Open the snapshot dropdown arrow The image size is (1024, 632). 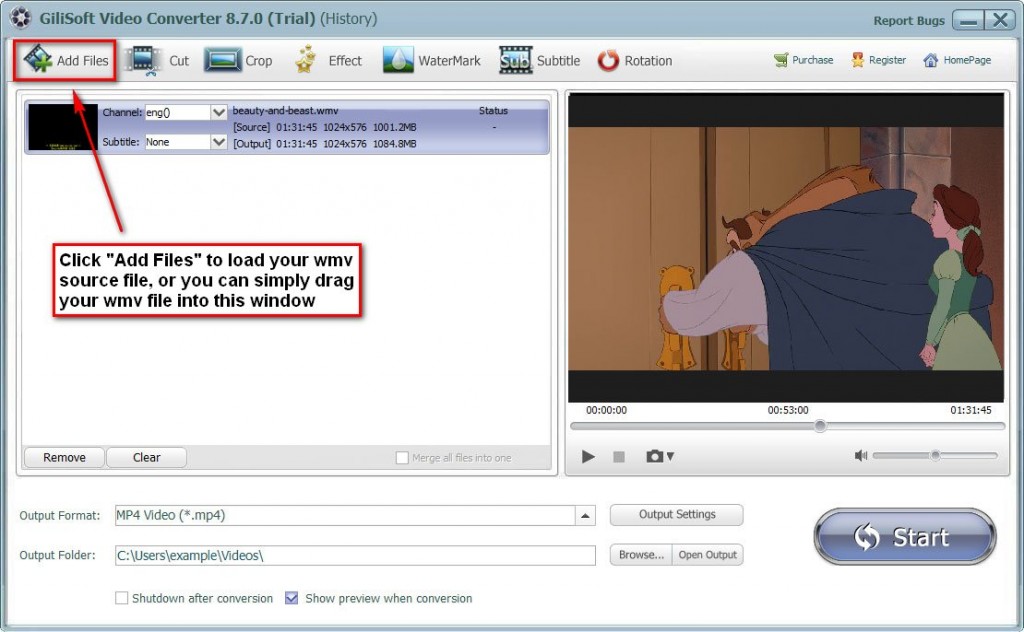670,456
